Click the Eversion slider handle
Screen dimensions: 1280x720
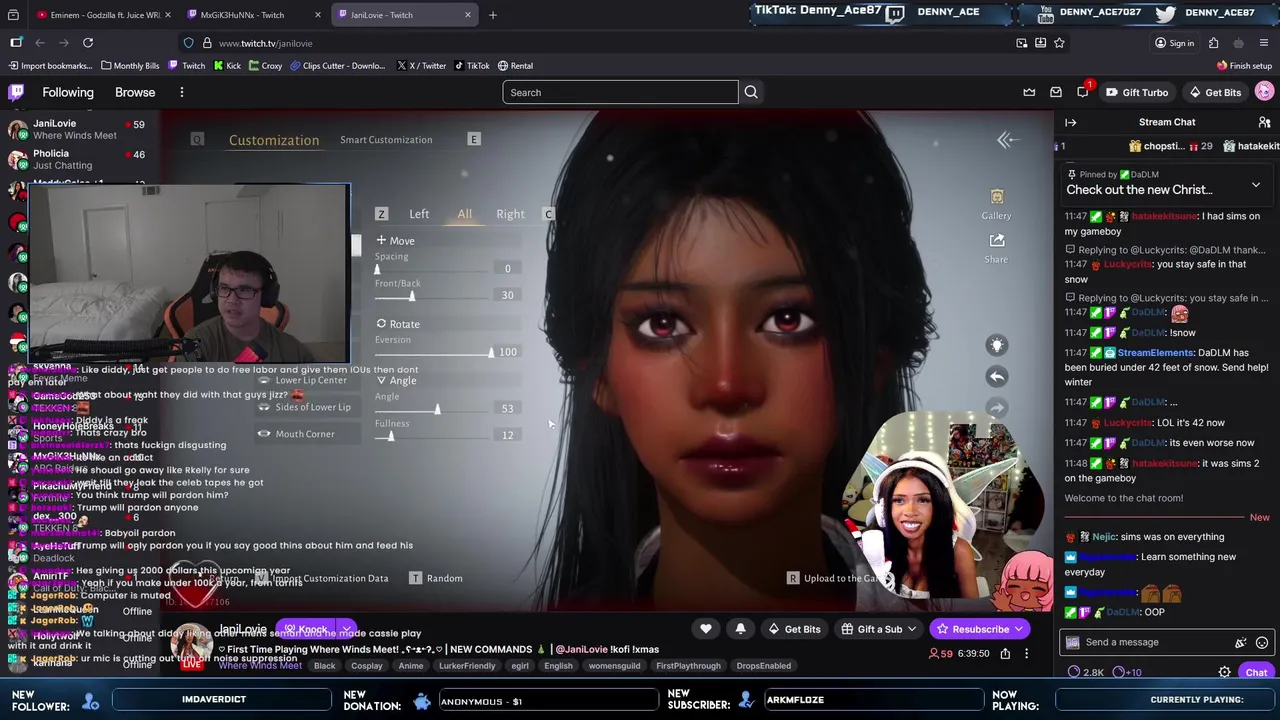click(491, 352)
